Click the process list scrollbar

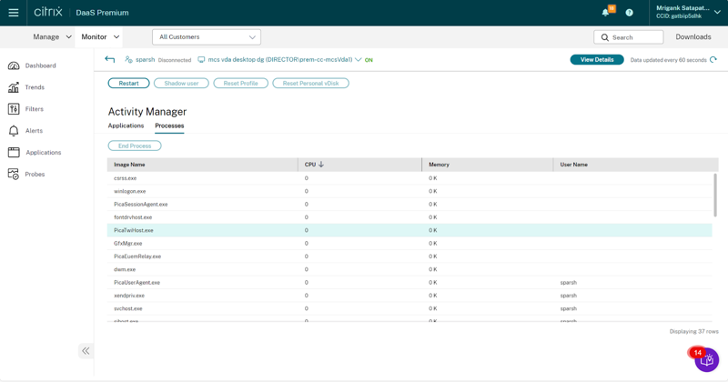(x=715, y=195)
